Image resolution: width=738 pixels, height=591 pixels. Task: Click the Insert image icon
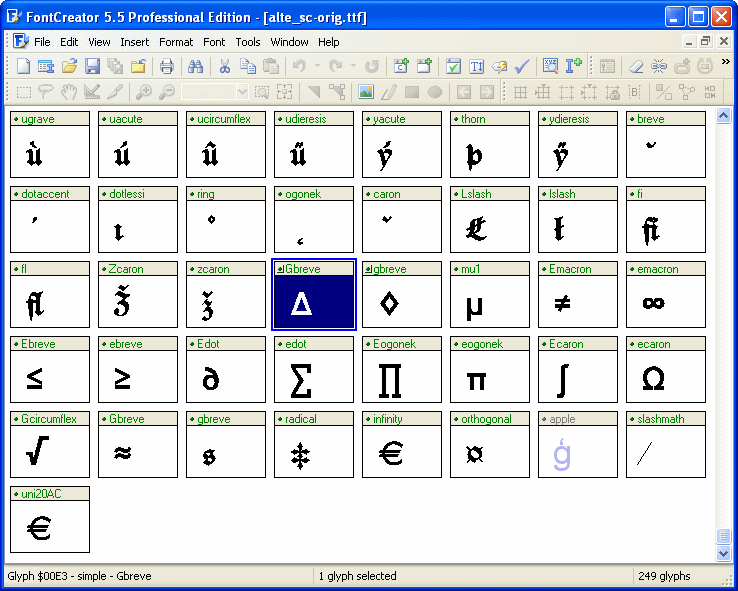pyautogui.click(x=366, y=92)
